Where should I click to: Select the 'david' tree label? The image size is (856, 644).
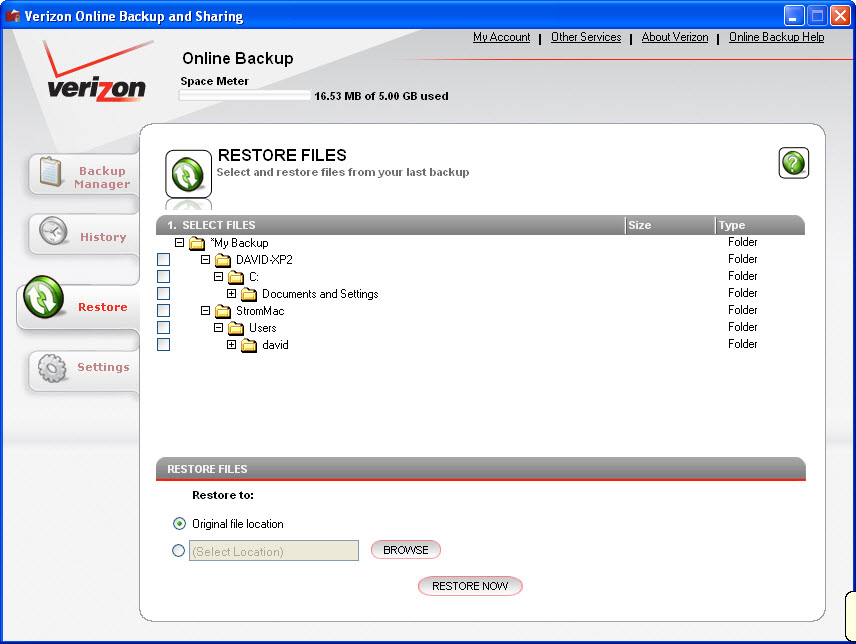point(275,345)
